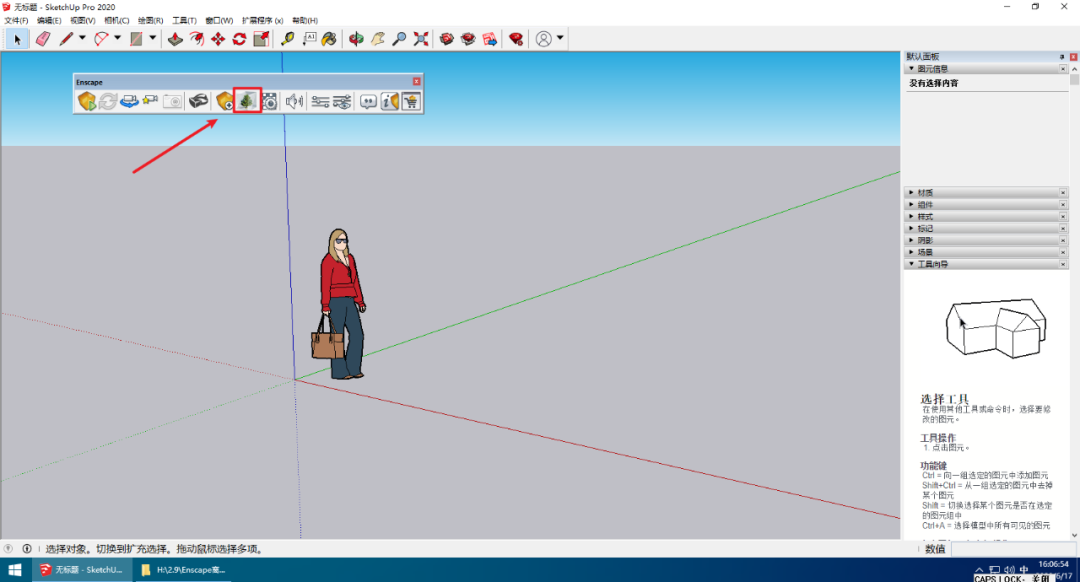
Task: Toggle Enscape VR headset mode
Action: tap(199, 101)
